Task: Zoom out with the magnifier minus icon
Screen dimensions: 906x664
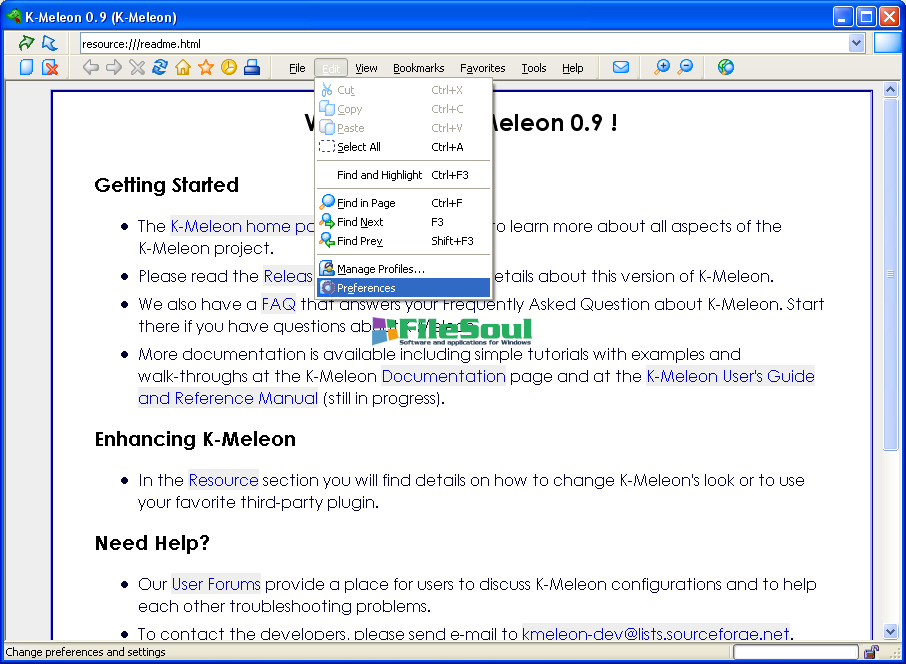Action: pyautogui.click(x=685, y=68)
